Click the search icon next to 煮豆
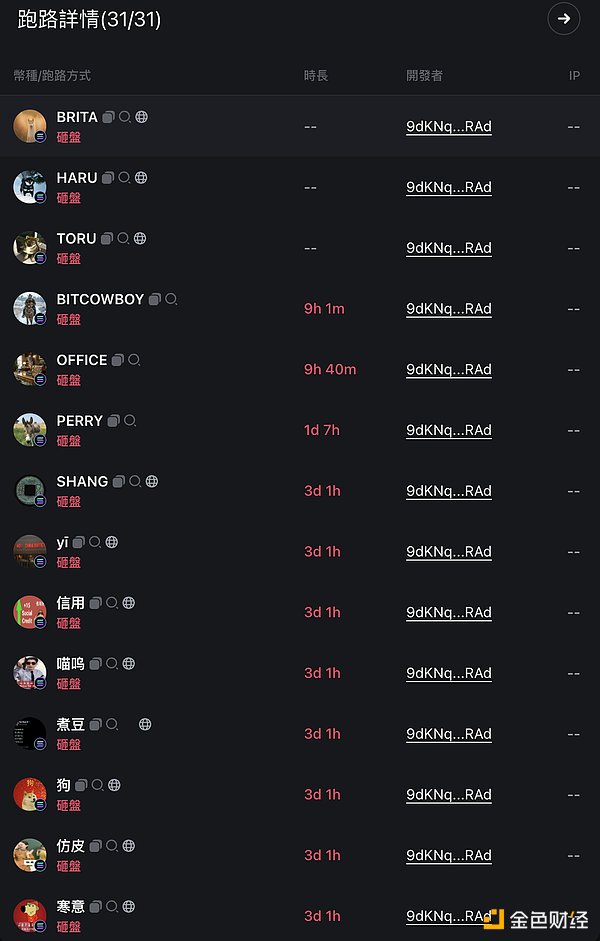The width and height of the screenshot is (600, 941). point(112,723)
